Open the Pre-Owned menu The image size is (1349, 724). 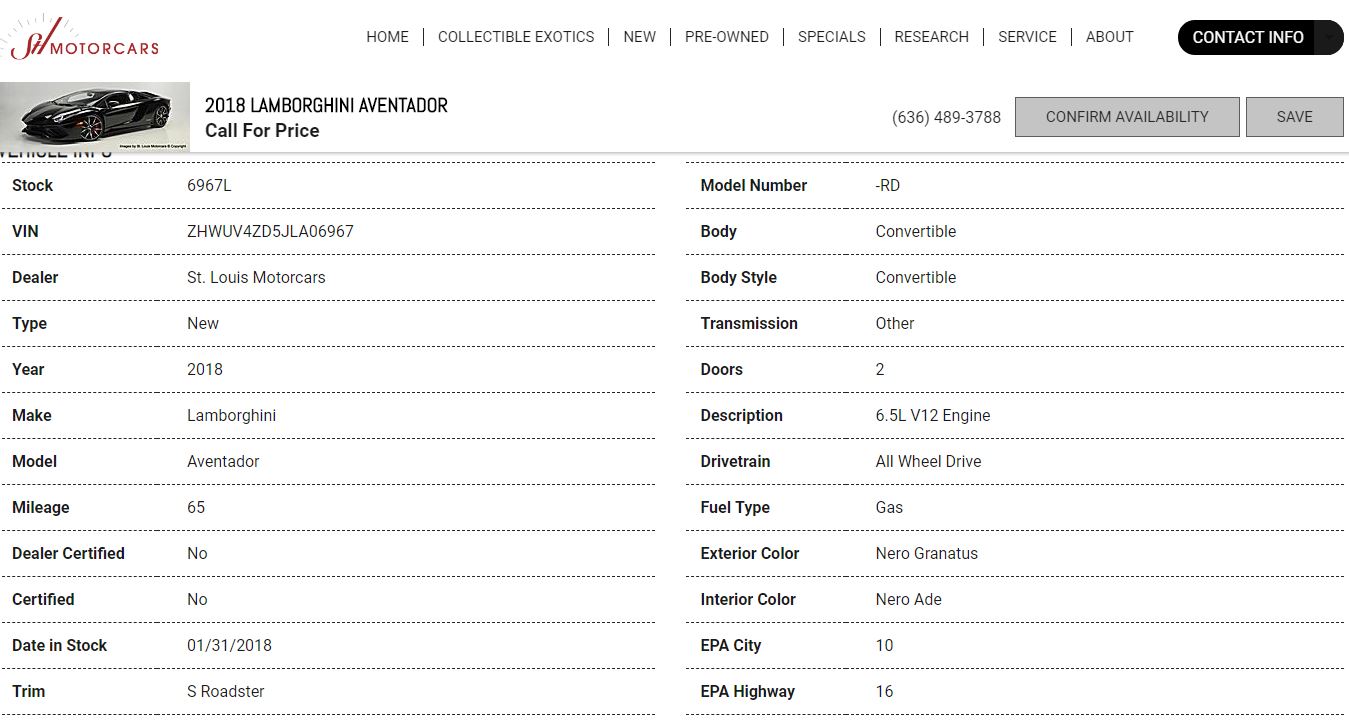(x=727, y=37)
